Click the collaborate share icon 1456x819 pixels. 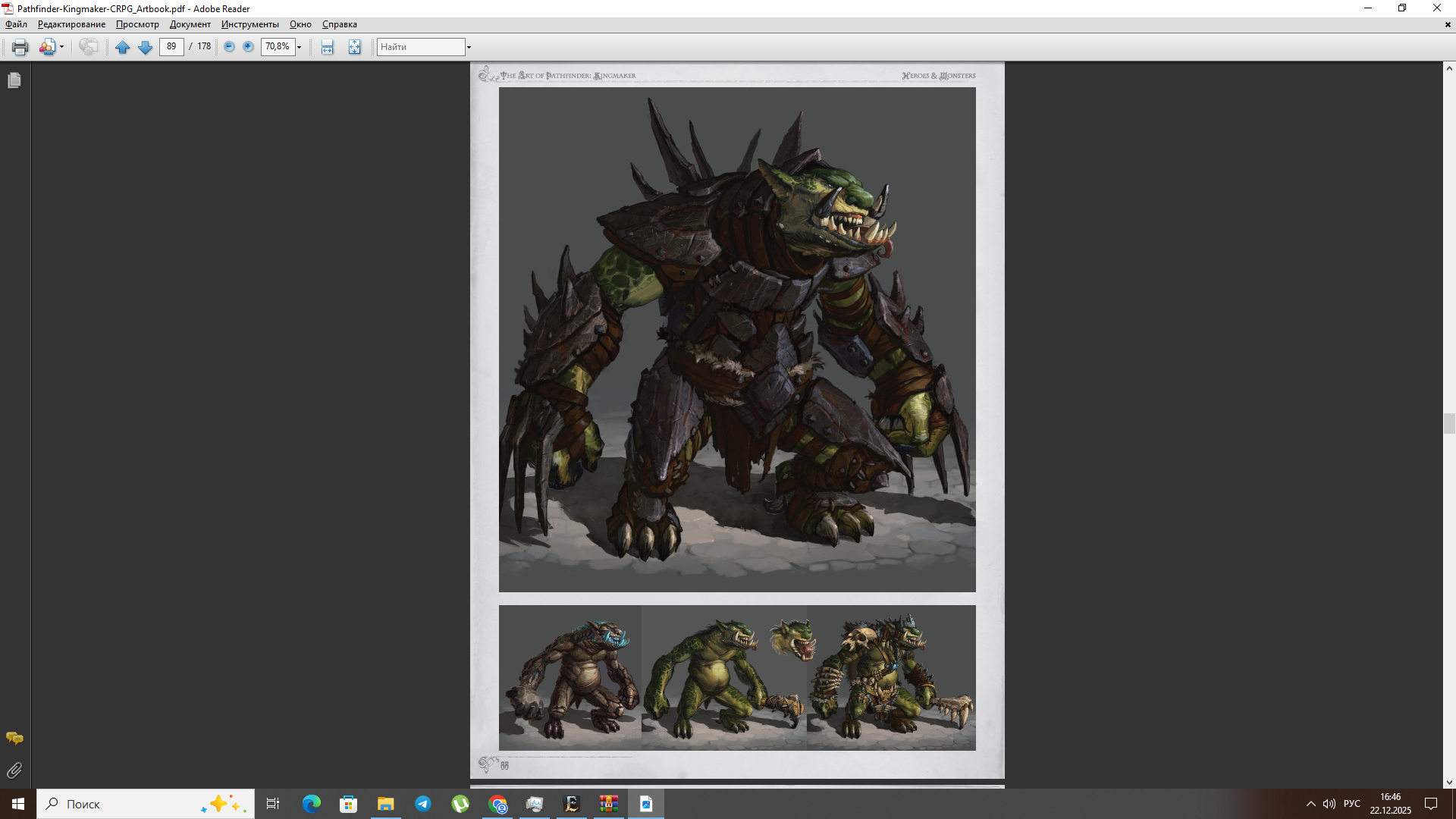(x=47, y=47)
